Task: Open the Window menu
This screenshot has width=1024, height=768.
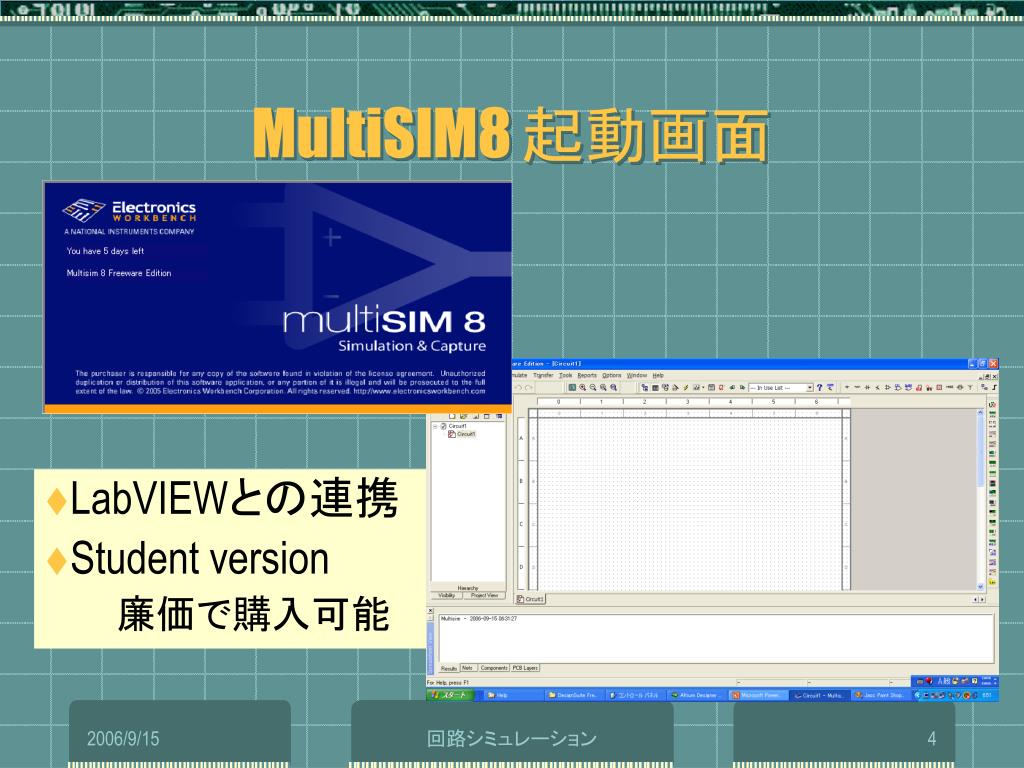Action: click(637, 376)
